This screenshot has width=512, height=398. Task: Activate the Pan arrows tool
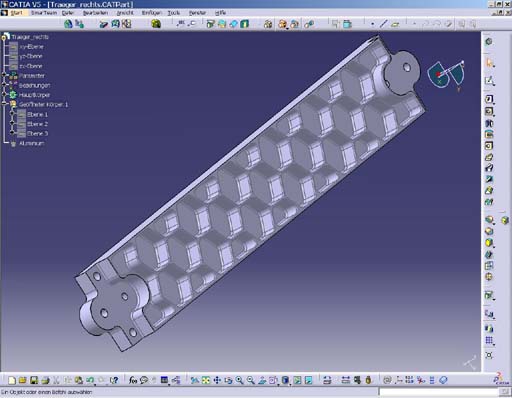coord(217,380)
